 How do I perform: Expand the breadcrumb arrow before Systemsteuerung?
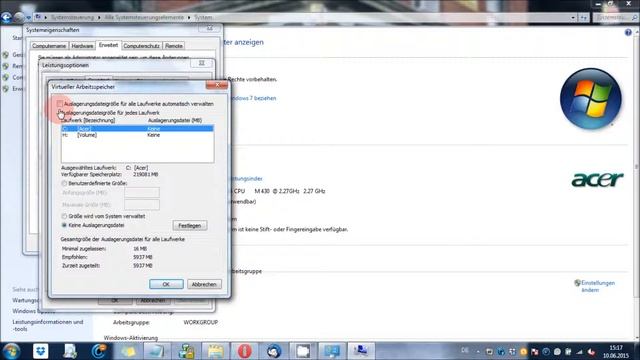(x=46, y=18)
